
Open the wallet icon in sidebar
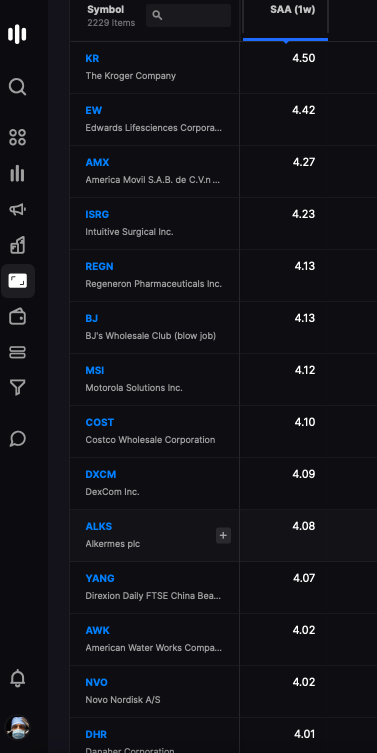point(17,317)
